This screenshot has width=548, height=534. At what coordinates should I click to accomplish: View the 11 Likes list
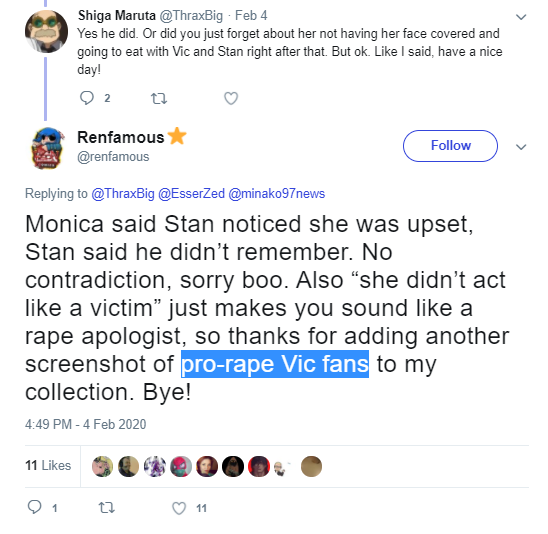48,466
